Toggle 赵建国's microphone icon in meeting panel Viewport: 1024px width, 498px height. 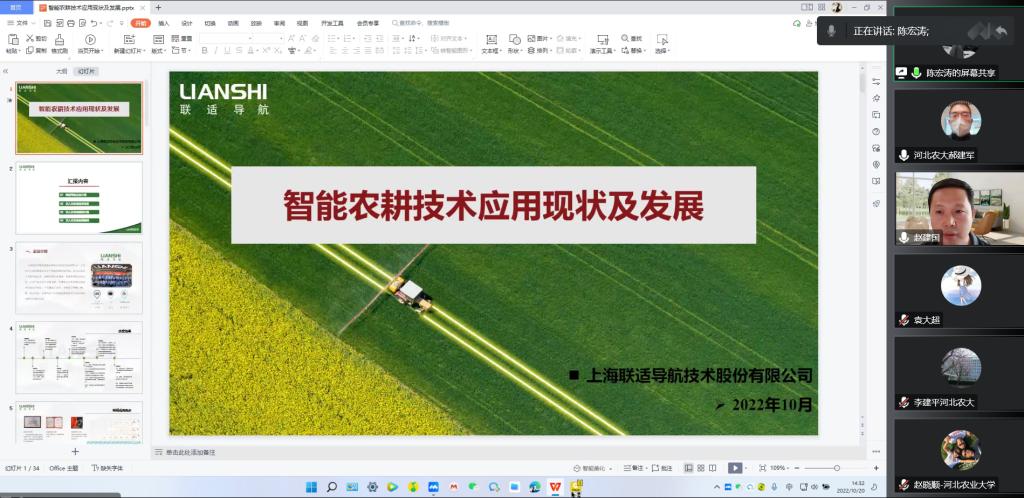click(x=904, y=238)
